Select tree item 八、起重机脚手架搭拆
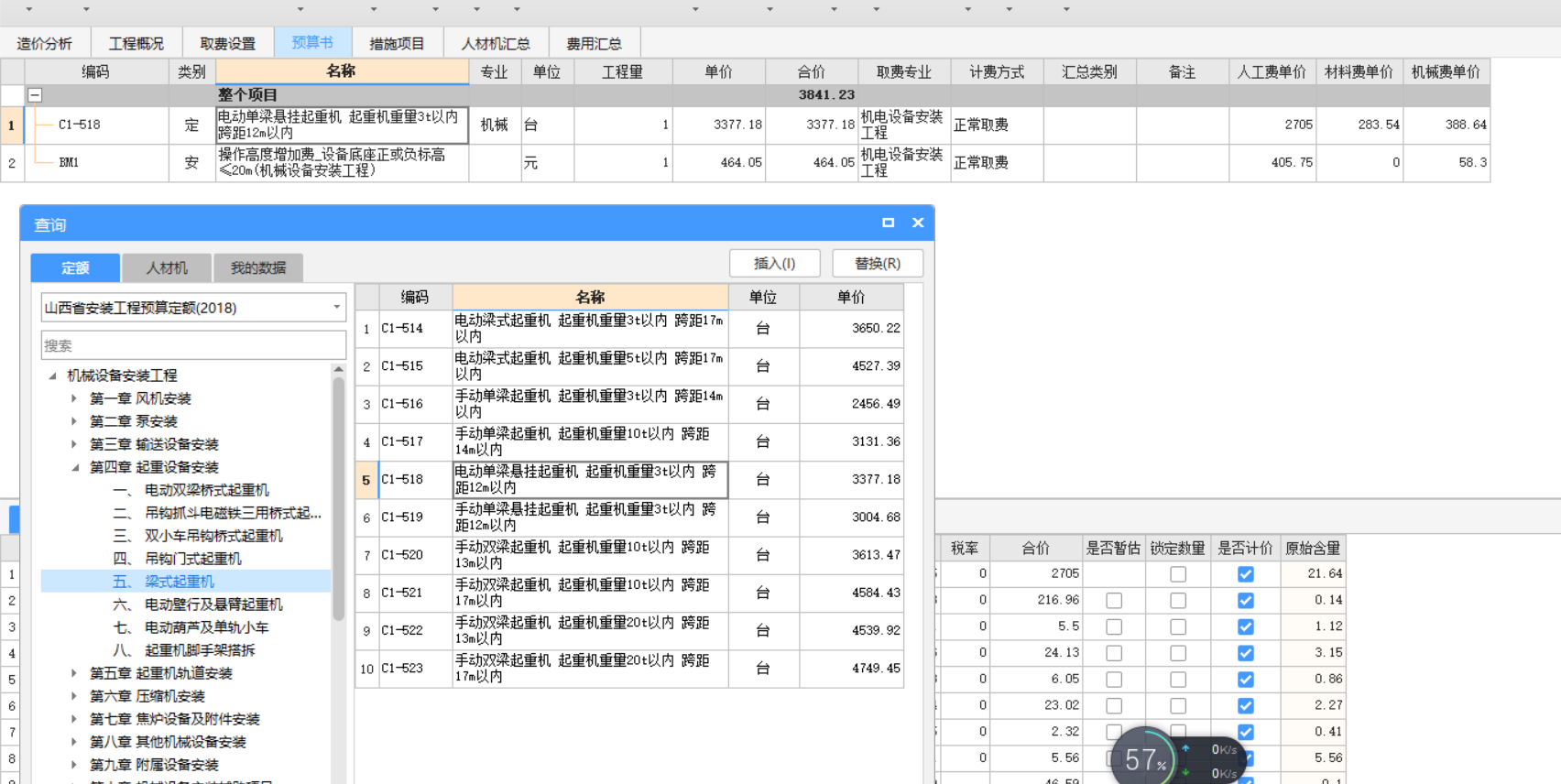Image resolution: width=1561 pixels, height=784 pixels. coord(184,650)
